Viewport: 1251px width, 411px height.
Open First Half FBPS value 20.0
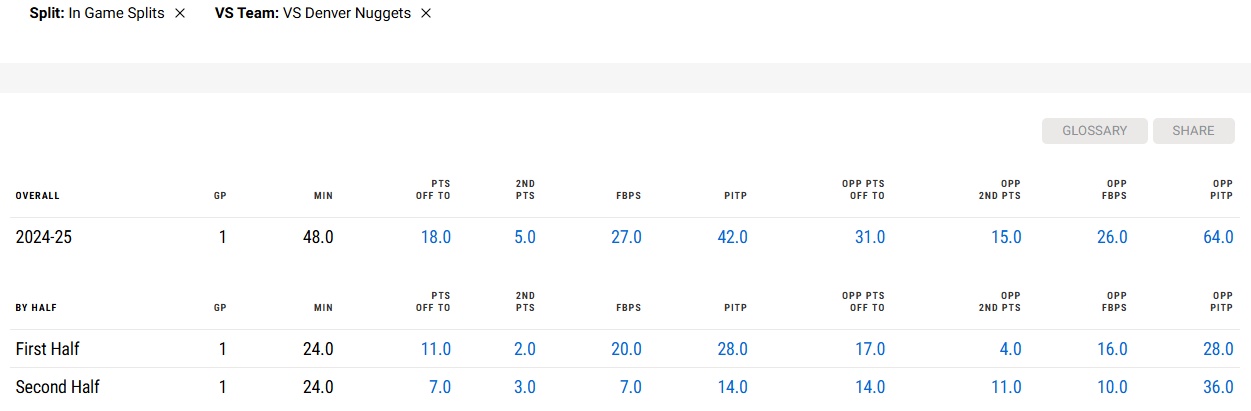point(626,349)
